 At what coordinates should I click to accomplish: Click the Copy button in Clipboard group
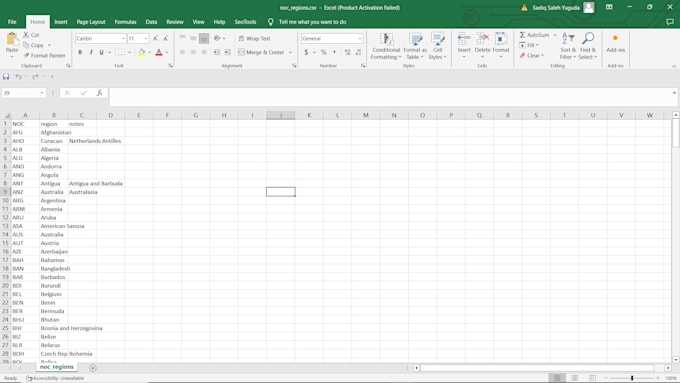pos(33,45)
